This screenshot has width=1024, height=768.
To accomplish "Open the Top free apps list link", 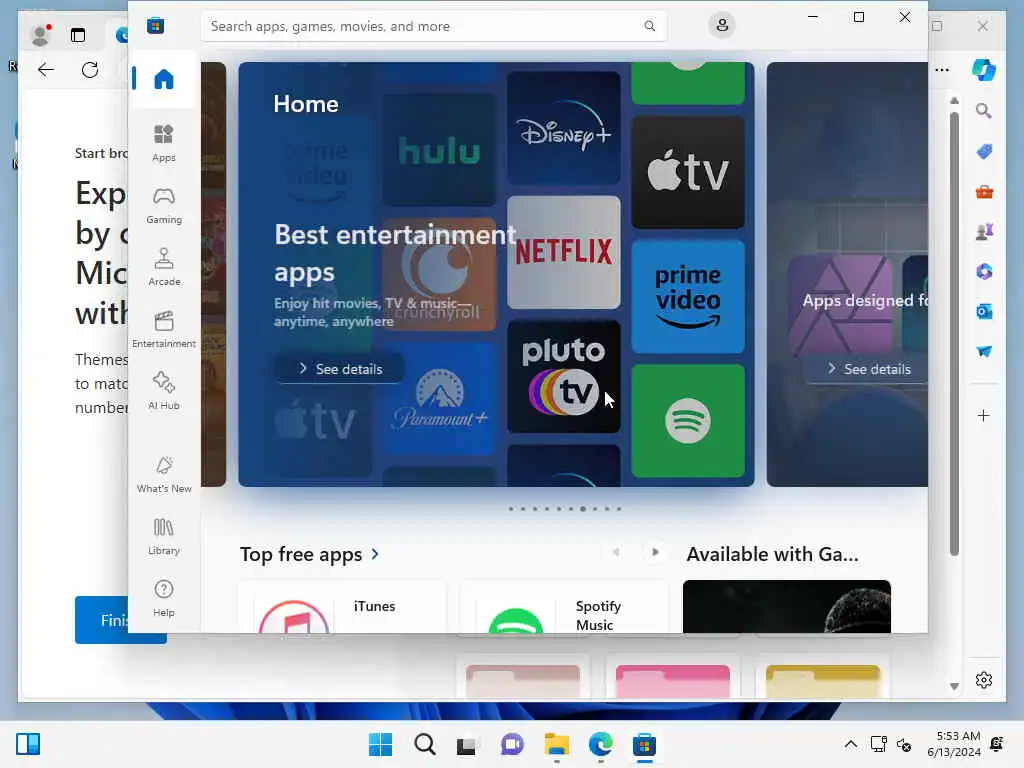I will click(309, 554).
